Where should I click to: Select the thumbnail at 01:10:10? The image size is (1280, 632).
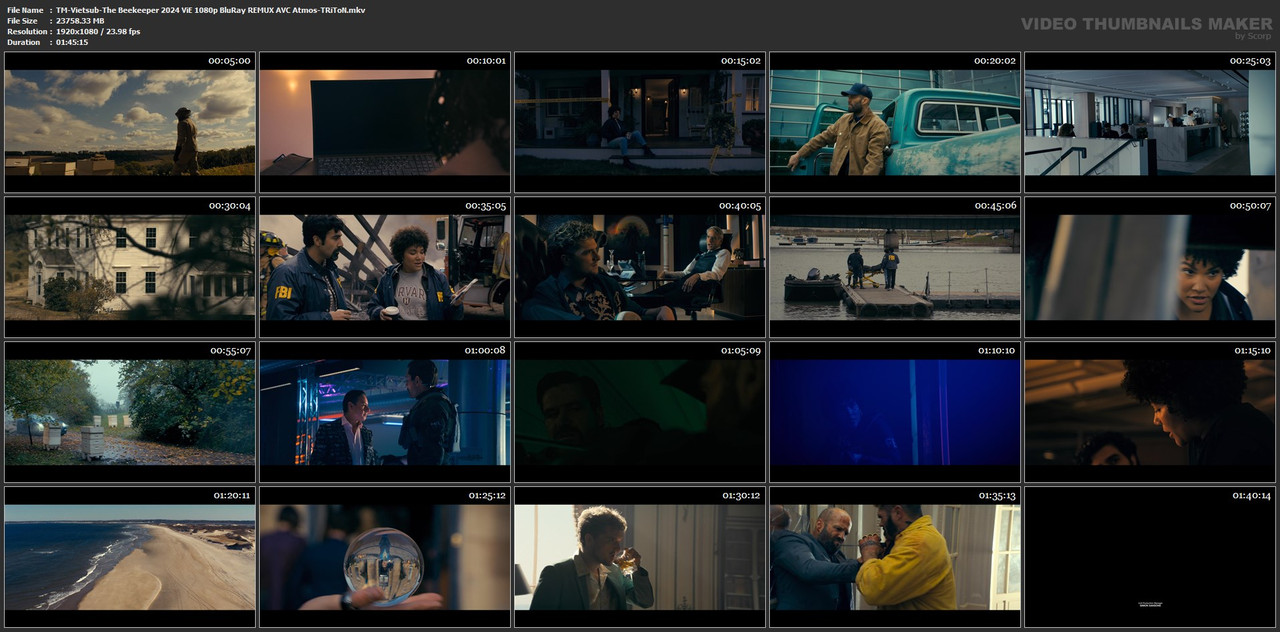(x=895, y=412)
